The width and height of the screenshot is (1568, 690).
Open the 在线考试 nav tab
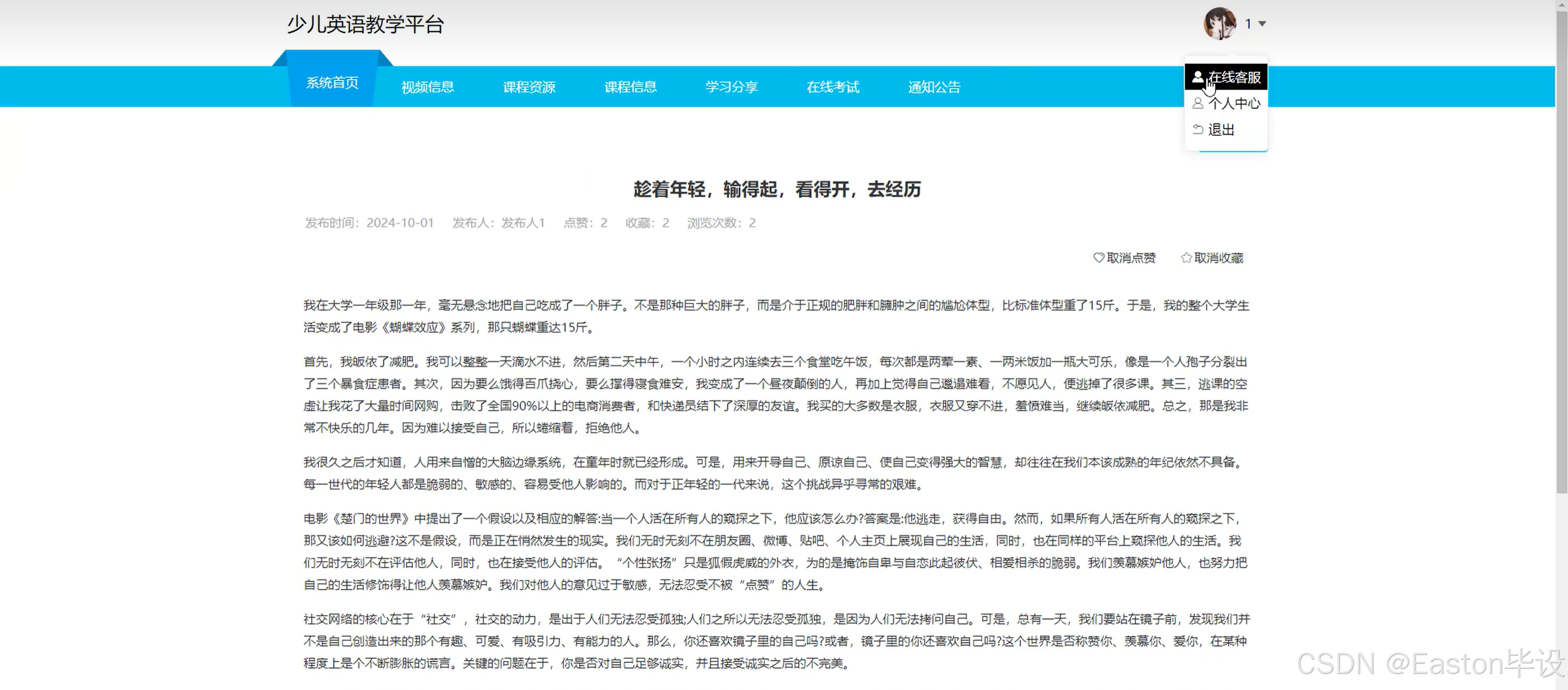tap(833, 87)
